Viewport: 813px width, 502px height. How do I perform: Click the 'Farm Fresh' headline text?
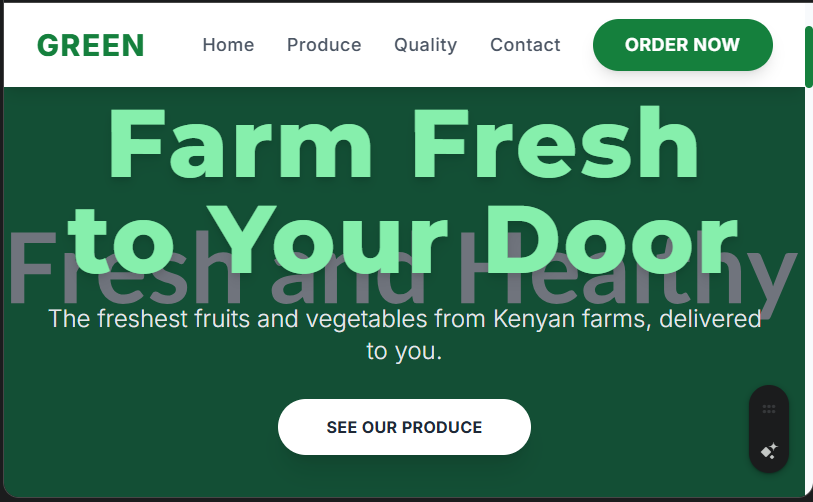pyautogui.click(x=403, y=143)
